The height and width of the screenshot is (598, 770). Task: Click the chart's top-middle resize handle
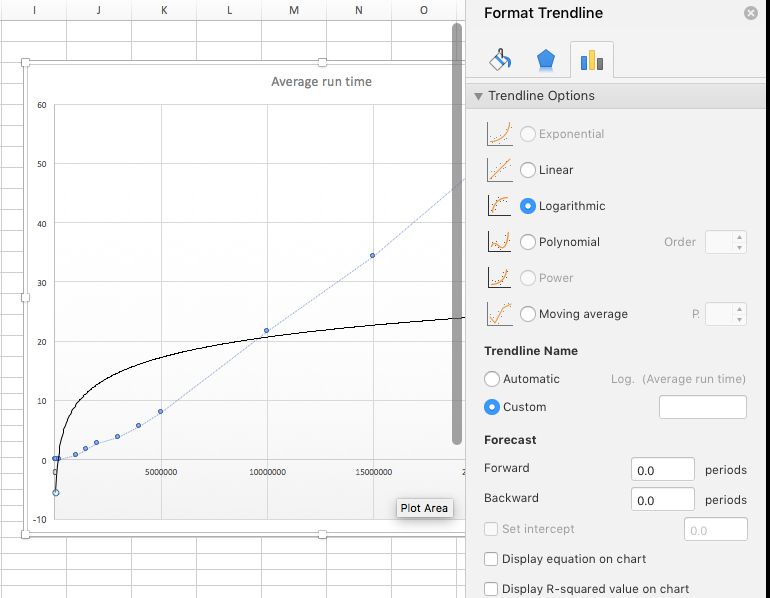point(322,62)
